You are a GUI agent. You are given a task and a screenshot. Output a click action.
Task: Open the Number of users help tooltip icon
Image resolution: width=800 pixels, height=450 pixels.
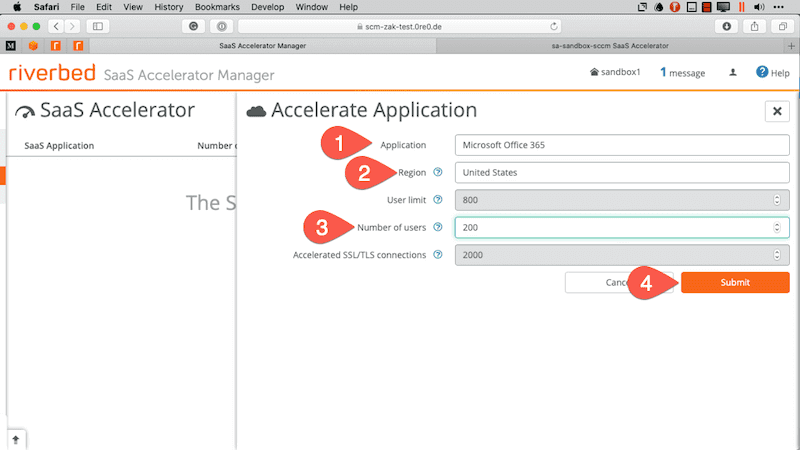tap(438, 227)
